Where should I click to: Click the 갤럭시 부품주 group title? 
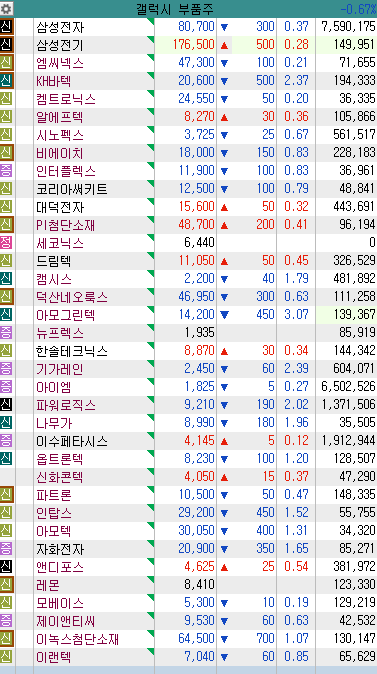[175, 9]
